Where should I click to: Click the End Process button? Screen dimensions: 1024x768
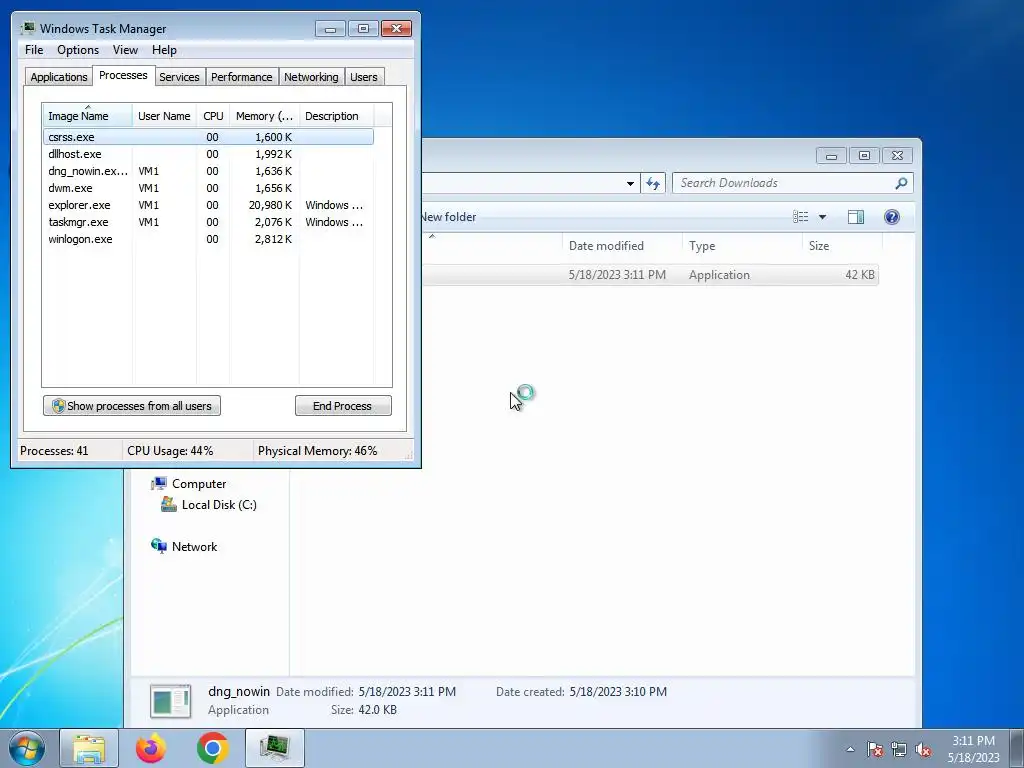[343, 406]
